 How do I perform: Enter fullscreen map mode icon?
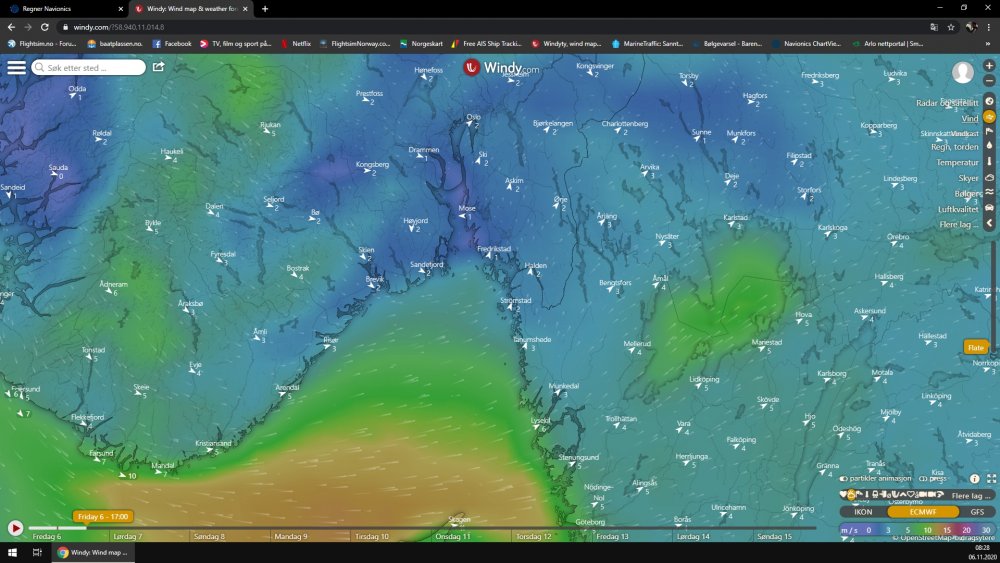click(x=991, y=478)
